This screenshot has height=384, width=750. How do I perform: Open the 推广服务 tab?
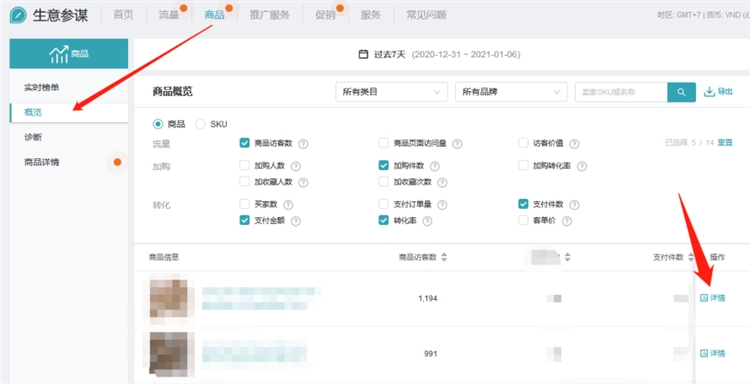(270, 15)
